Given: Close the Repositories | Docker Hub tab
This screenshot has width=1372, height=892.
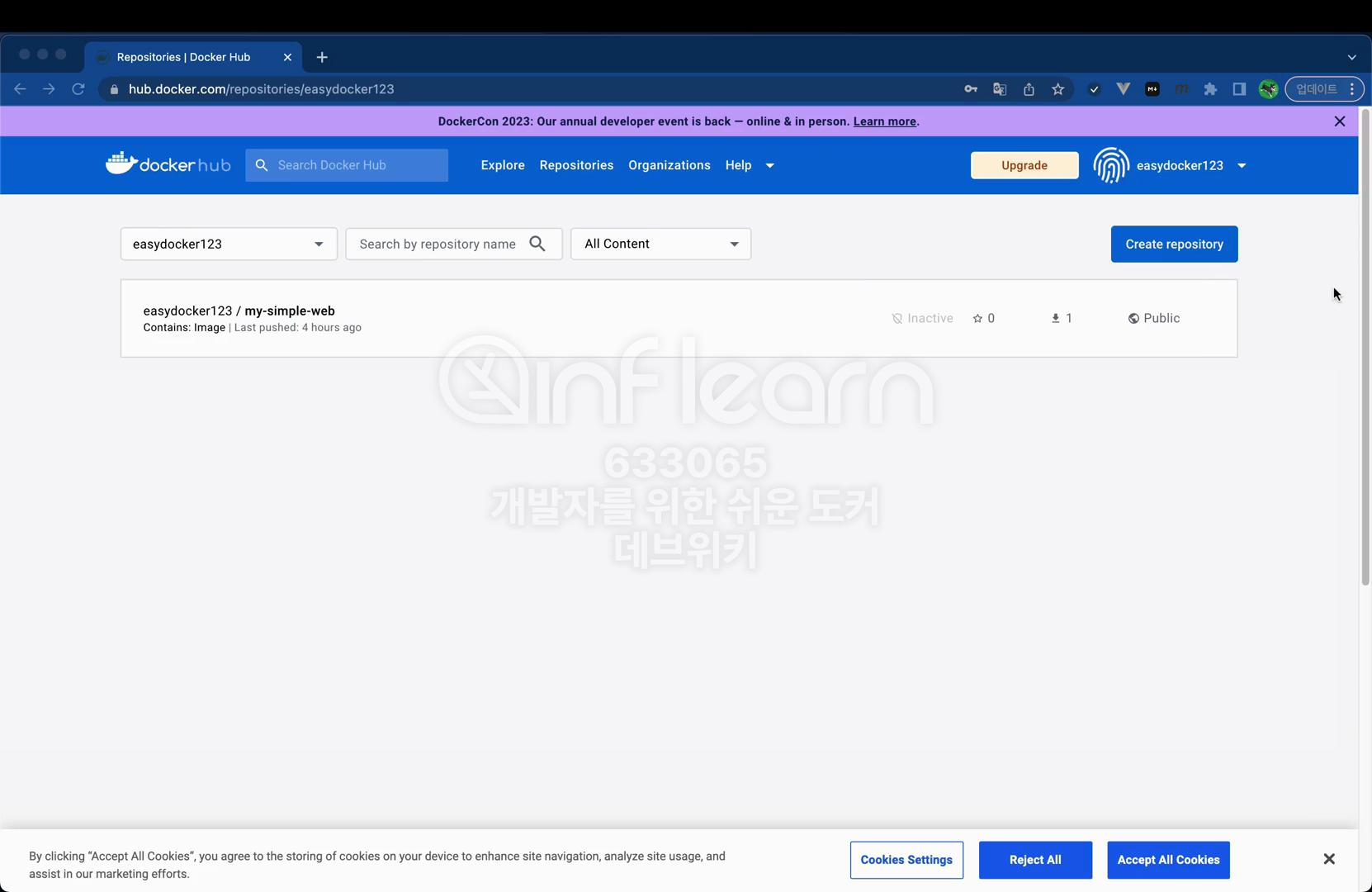Looking at the screenshot, I should 287,57.
